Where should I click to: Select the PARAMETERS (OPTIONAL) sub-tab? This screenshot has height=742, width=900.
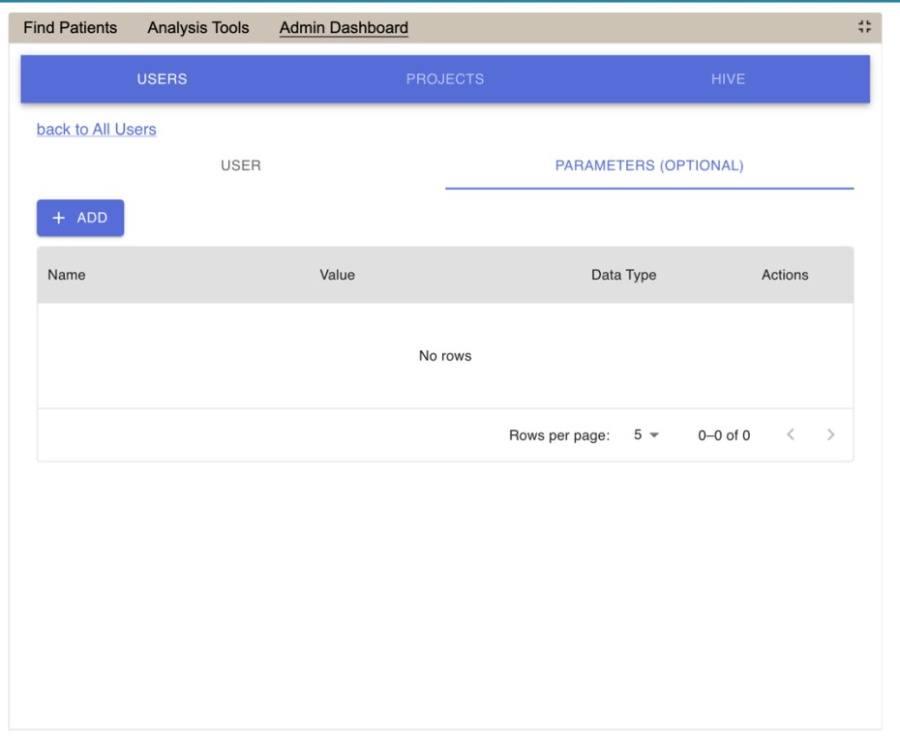coord(649,166)
